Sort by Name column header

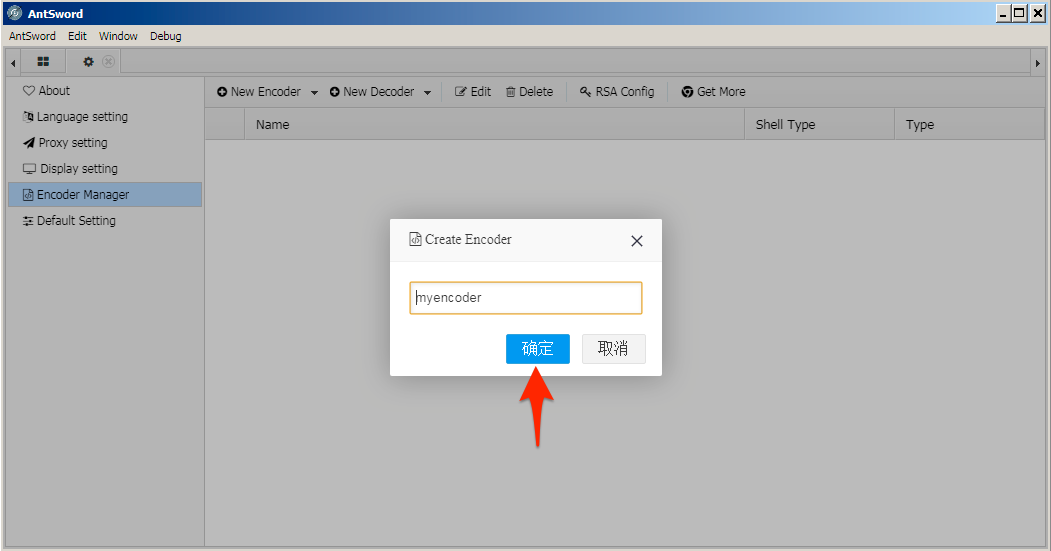pyautogui.click(x=495, y=125)
